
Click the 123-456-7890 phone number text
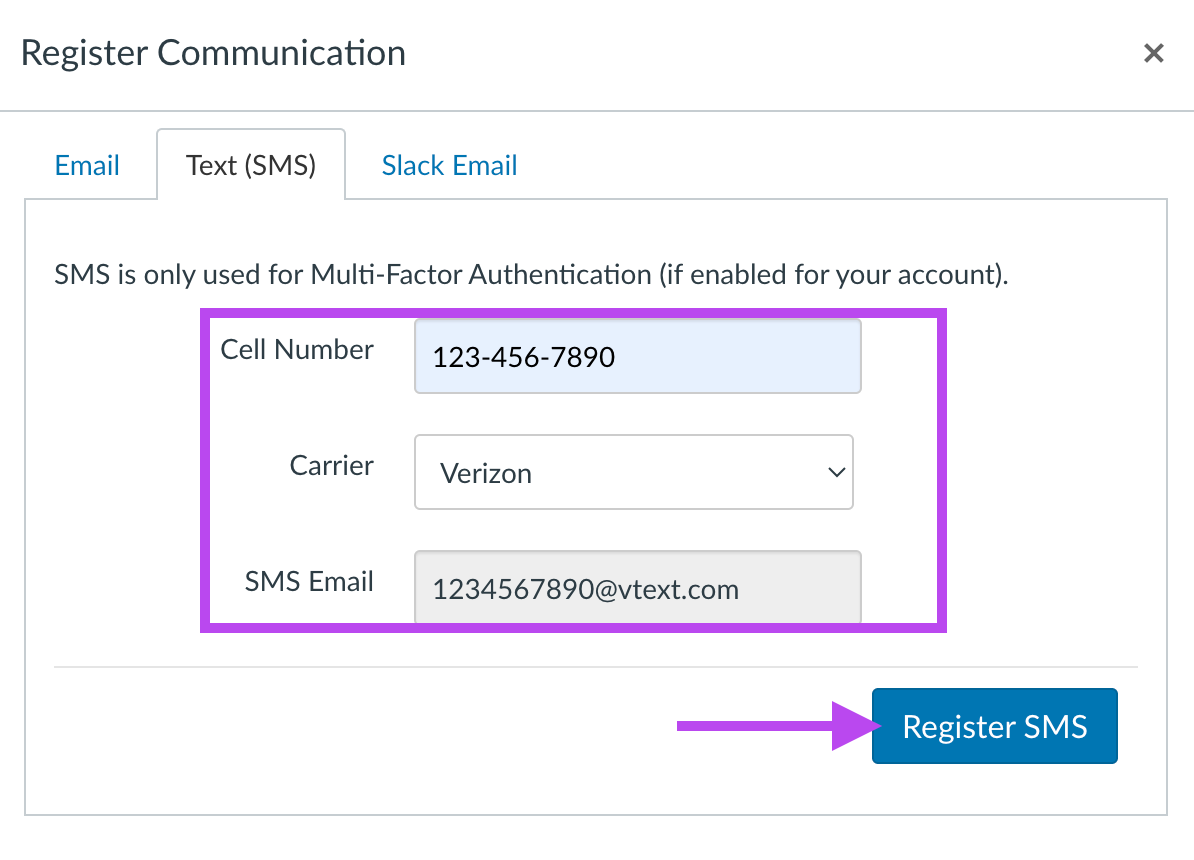coord(523,357)
